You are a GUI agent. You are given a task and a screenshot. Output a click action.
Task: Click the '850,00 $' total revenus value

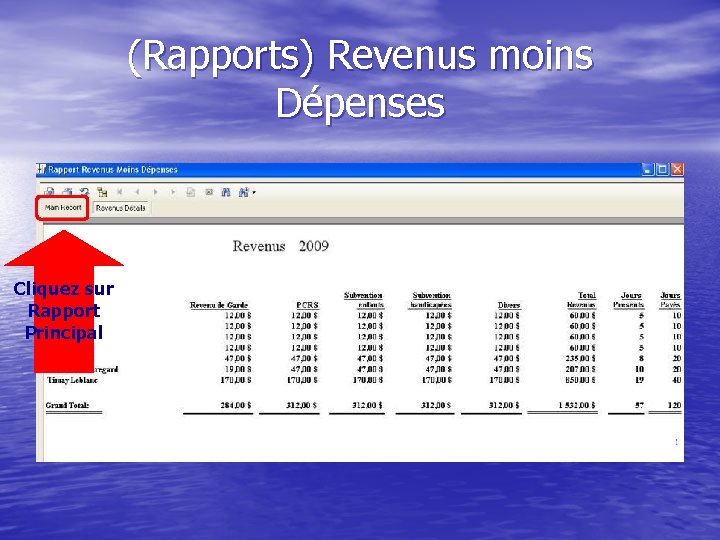point(580,380)
